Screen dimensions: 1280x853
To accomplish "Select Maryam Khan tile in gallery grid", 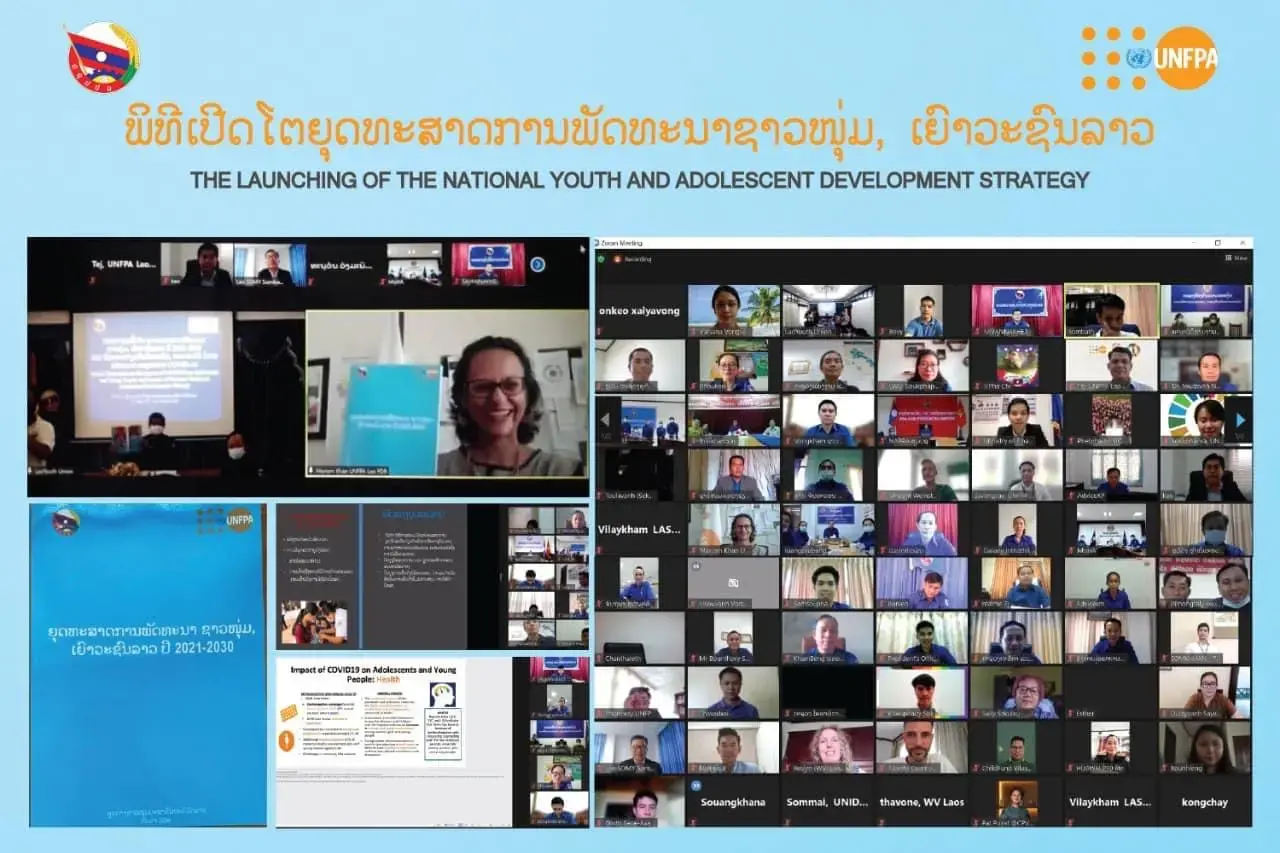I will 734,529.
